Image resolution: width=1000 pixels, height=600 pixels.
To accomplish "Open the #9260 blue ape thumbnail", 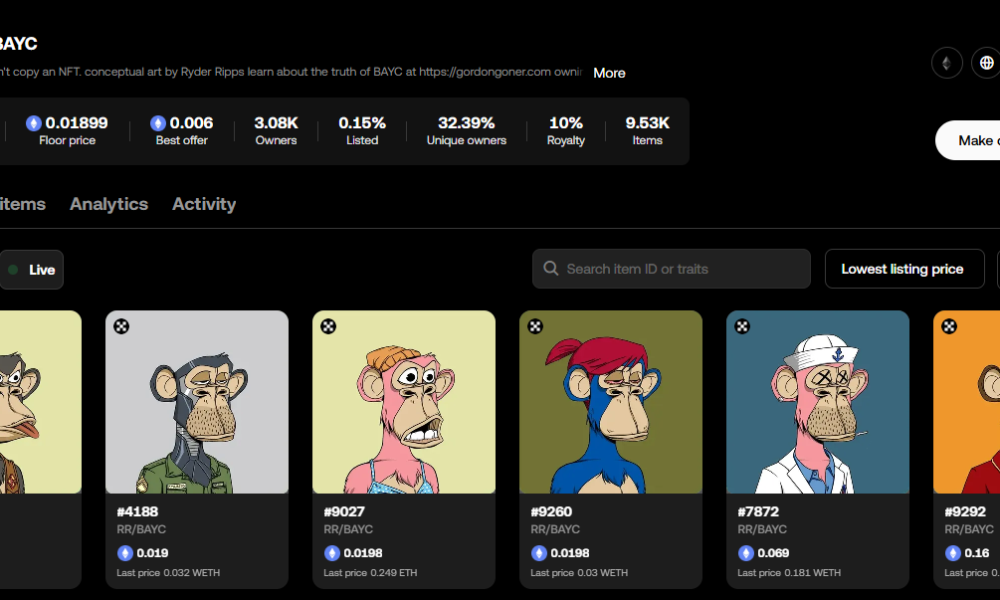I will [x=610, y=402].
